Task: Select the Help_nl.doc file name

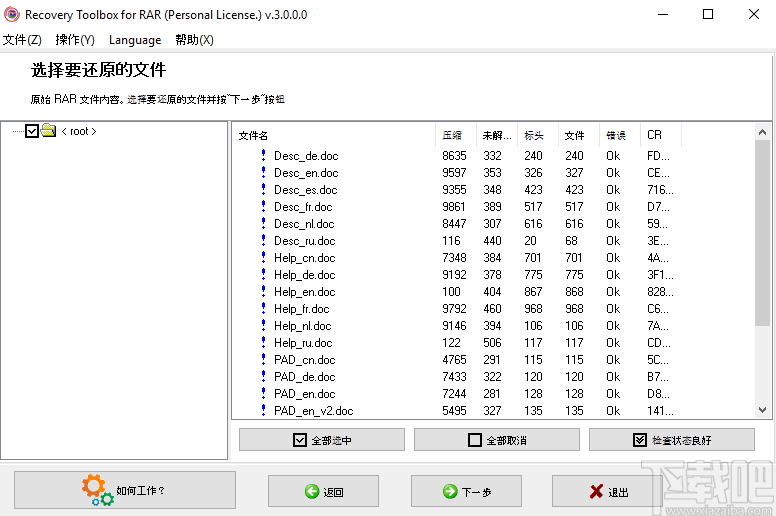Action: pos(302,326)
